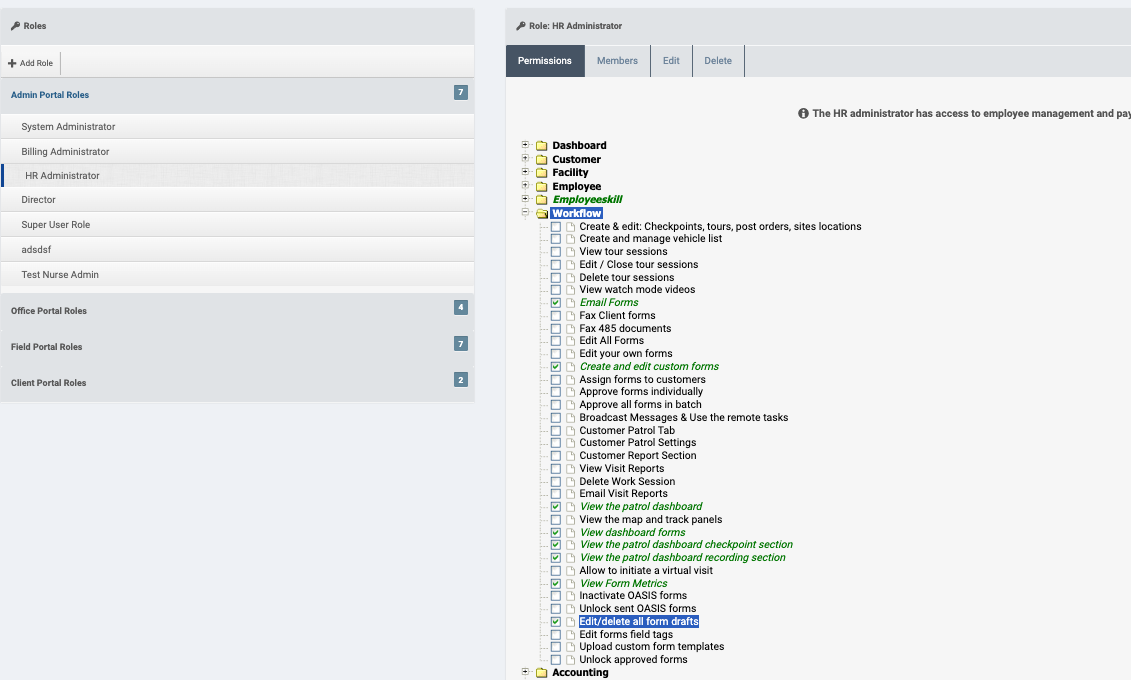Screen dimensions: 1131x680
Task: Click the Add Role button
Action: click(31, 63)
